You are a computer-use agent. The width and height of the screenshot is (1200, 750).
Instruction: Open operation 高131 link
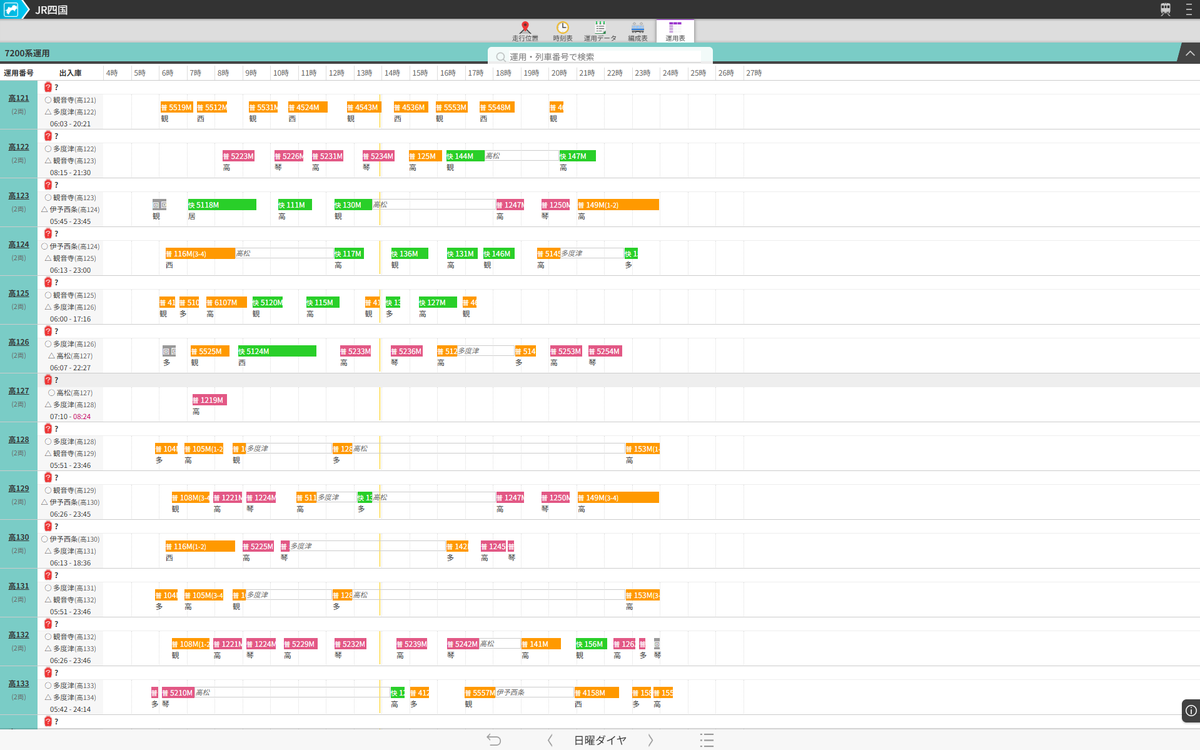pyautogui.click(x=19, y=586)
